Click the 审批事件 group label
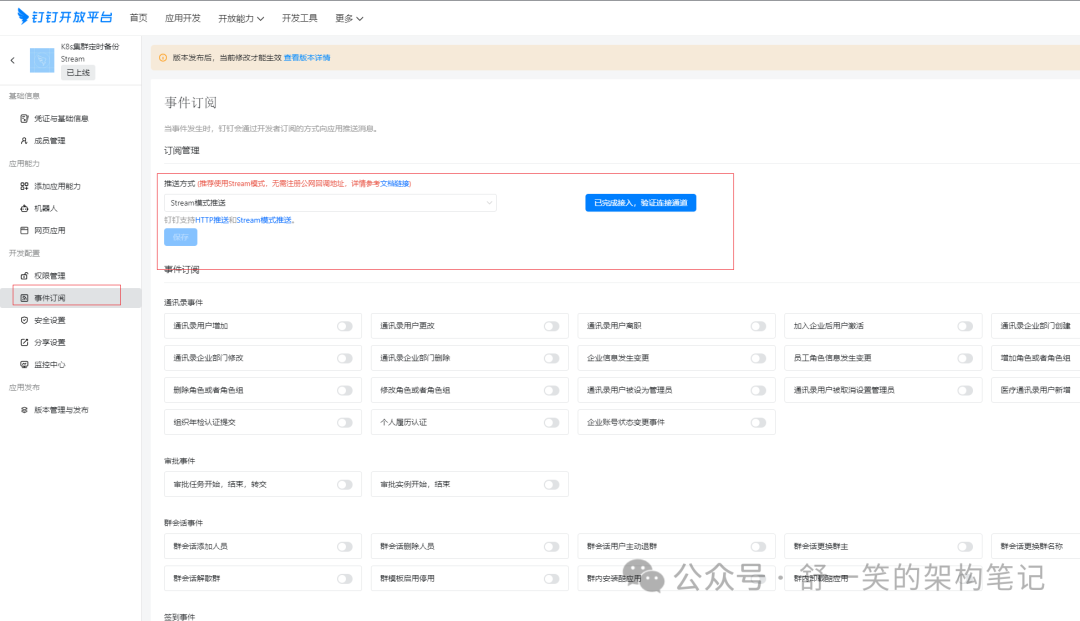The width and height of the screenshot is (1080, 621). 179,461
